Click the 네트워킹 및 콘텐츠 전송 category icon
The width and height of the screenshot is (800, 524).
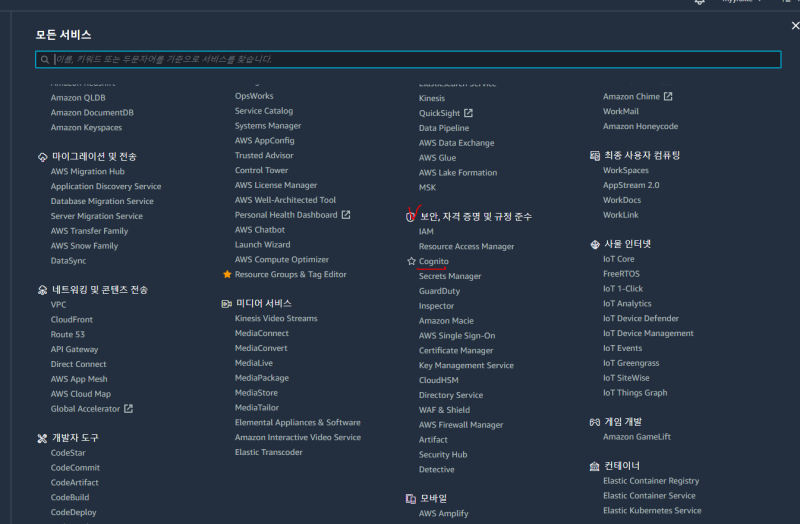42,290
